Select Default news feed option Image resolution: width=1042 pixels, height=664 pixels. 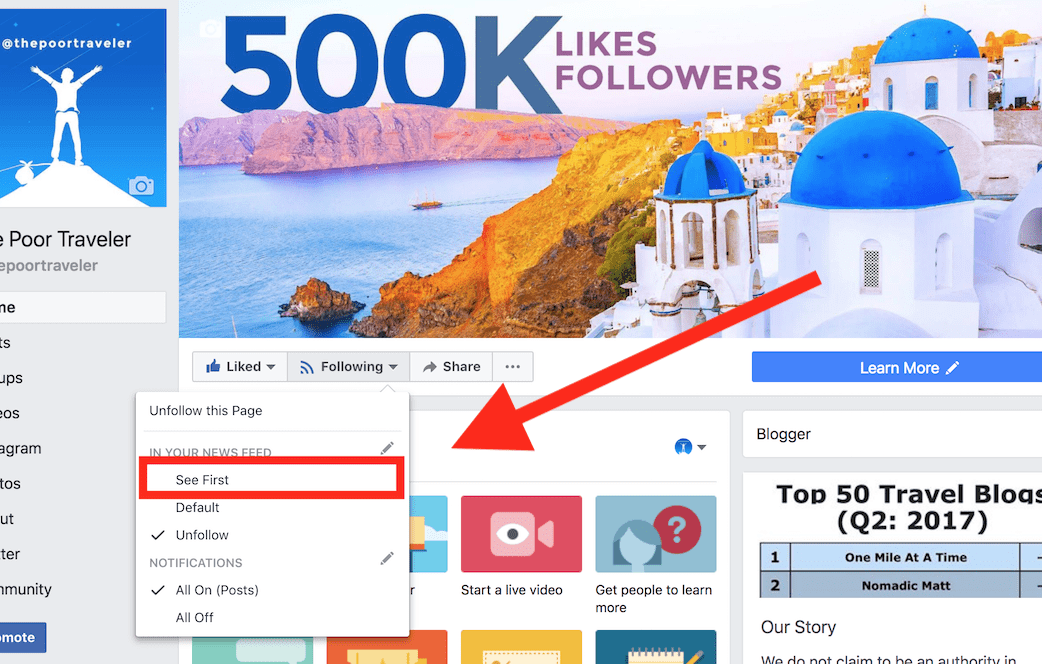197,508
